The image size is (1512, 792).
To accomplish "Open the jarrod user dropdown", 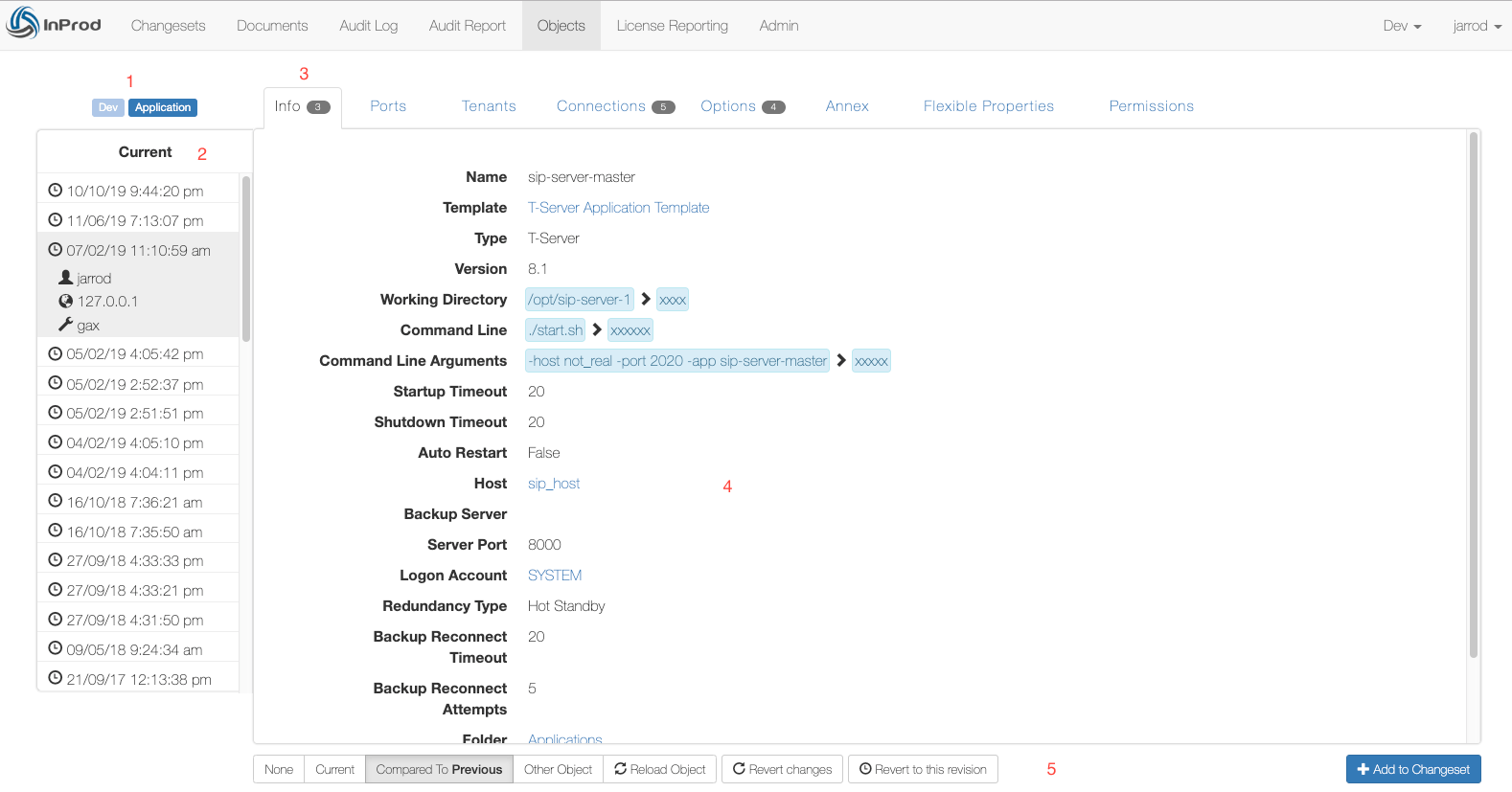I will pyautogui.click(x=1477, y=26).
